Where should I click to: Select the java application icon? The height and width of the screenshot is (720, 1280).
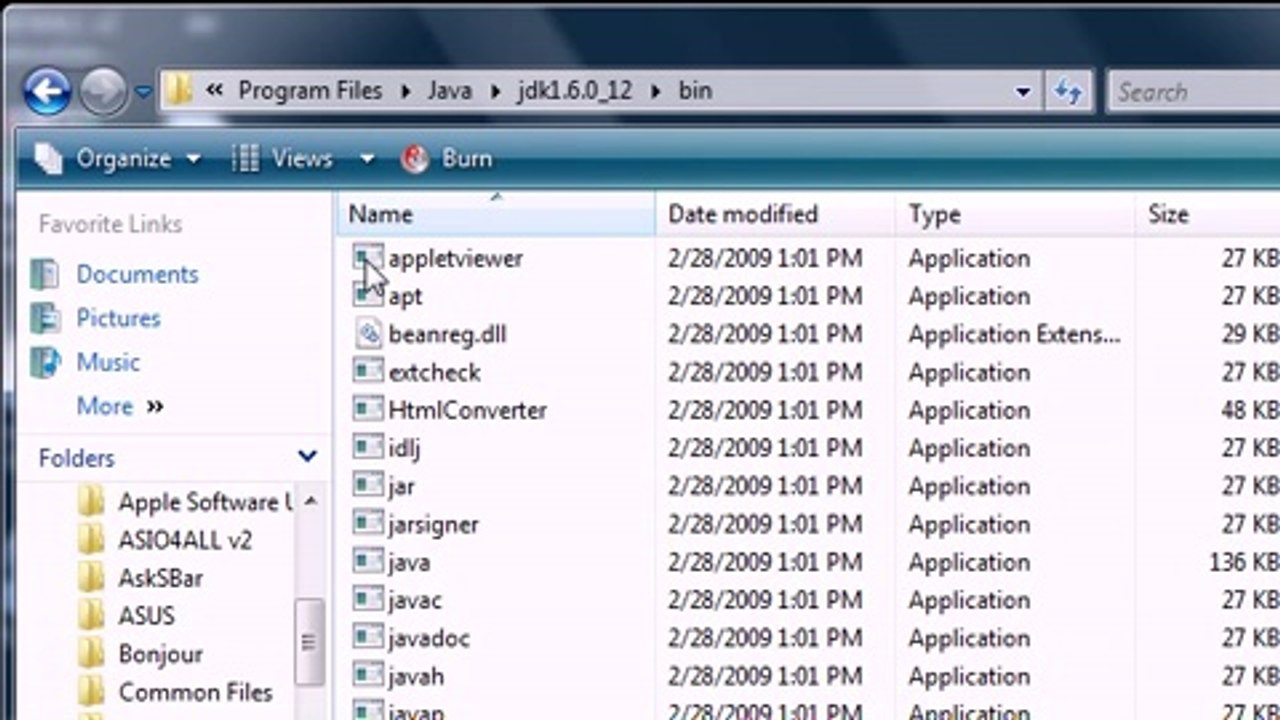[x=368, y=561]
